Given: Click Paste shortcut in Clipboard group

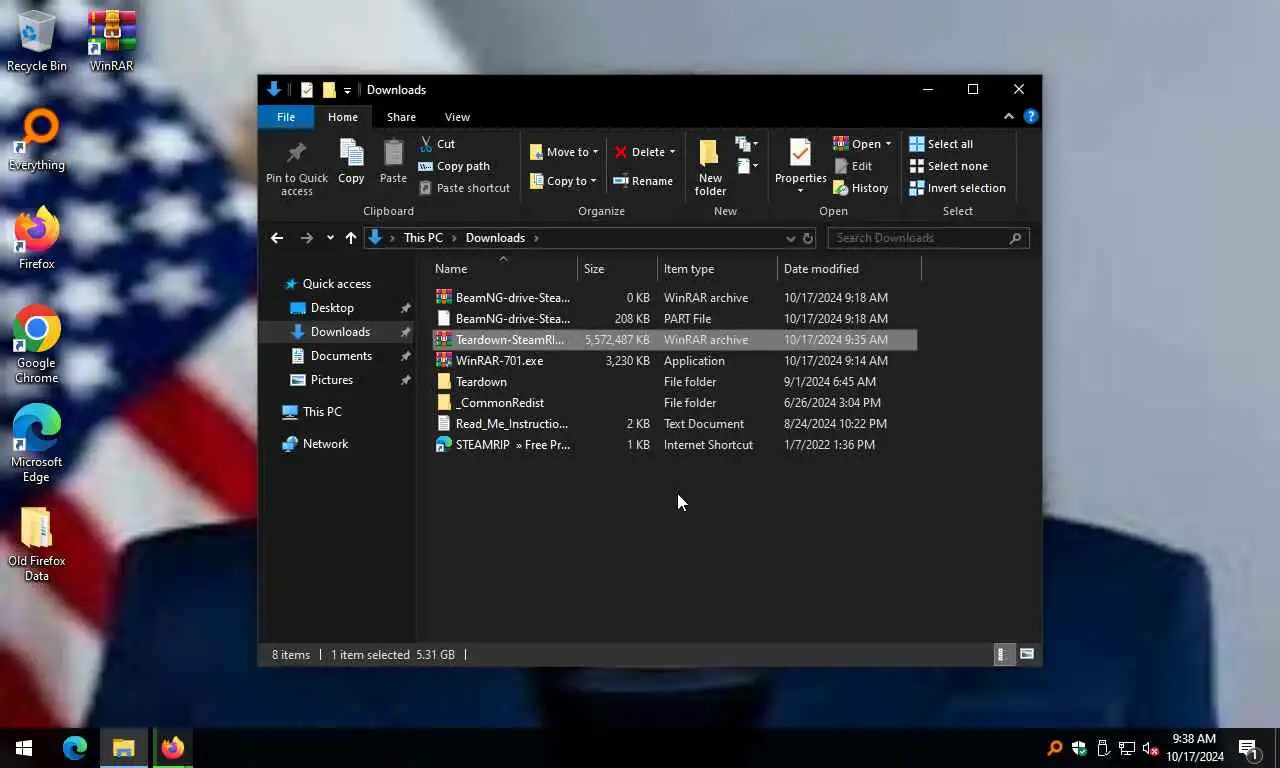Looking at the screenshot, I should point(464,188).
